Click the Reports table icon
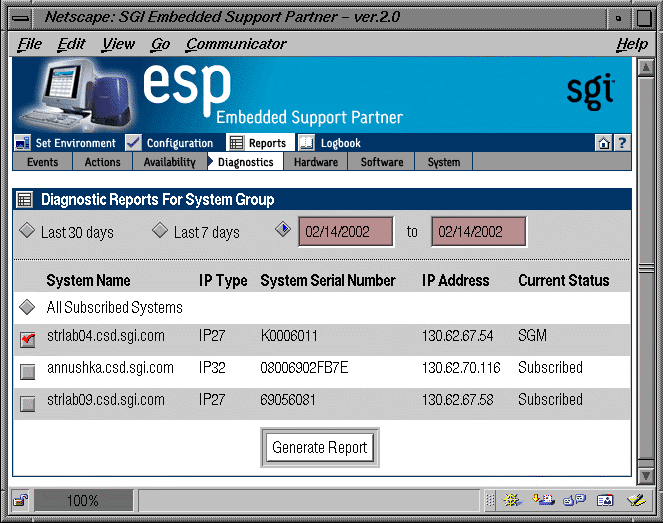Screen dimensions: 663x523 (x=236, y=143)
